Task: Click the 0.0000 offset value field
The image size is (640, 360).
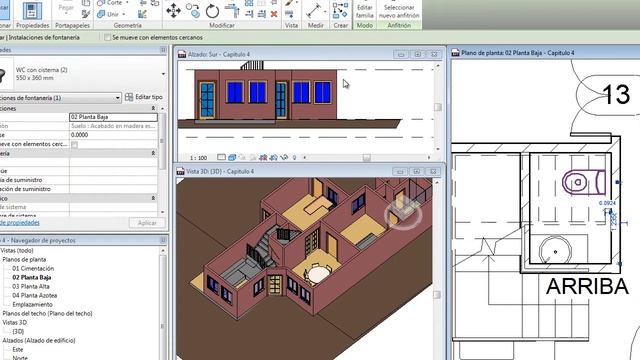Action: tap(113, 135)
